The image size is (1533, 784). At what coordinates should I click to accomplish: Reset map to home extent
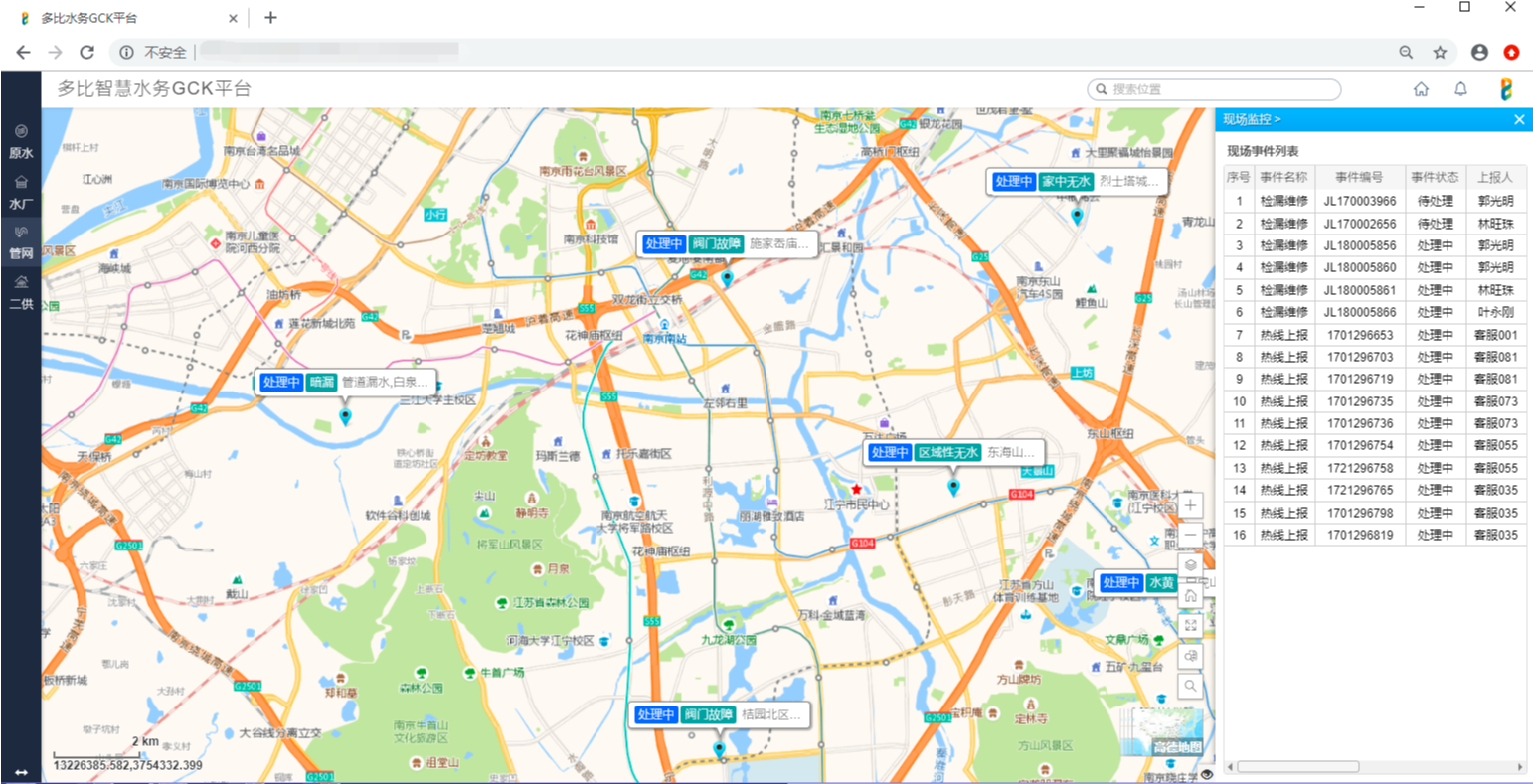(x=1191, y=595)
